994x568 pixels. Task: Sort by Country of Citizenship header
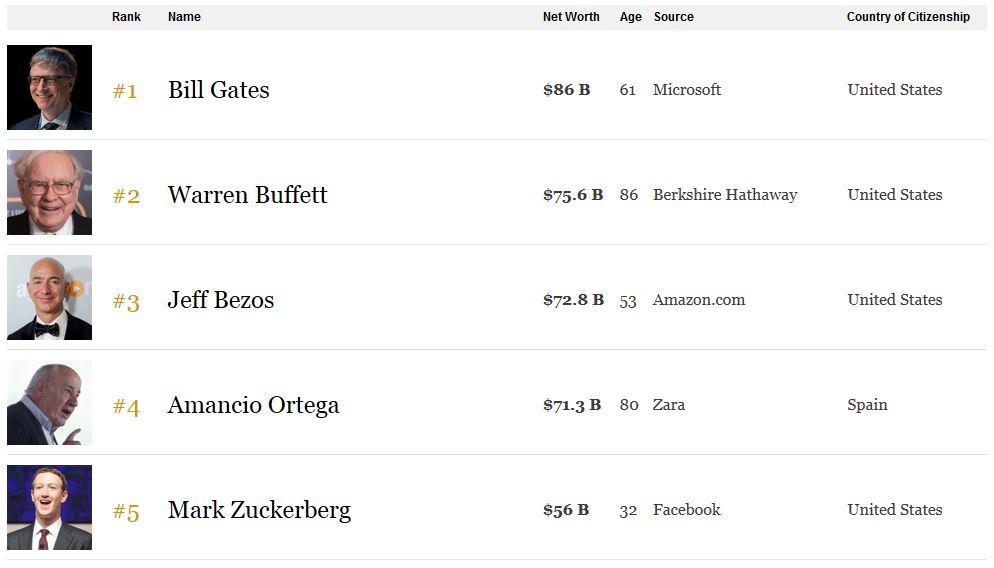pyautogui.click(x=908, y=17)
